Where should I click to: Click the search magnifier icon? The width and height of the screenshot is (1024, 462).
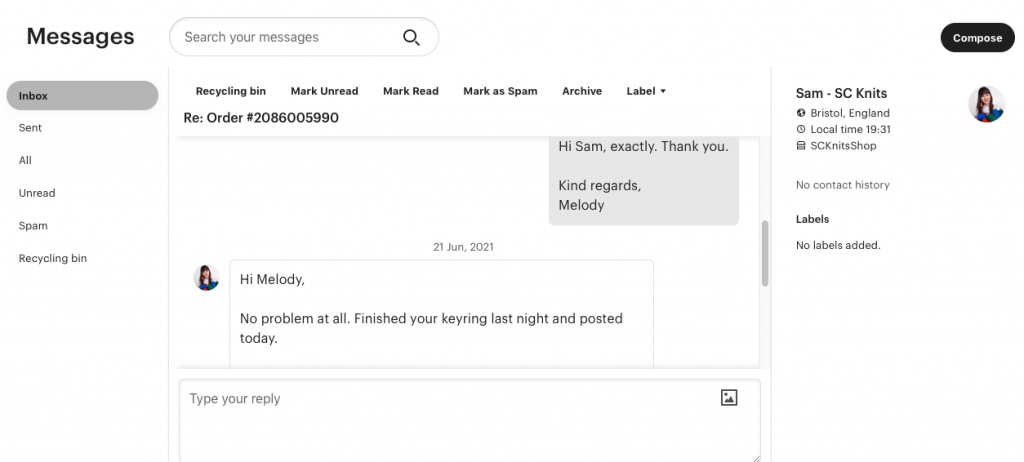click(x=411, y=38)
